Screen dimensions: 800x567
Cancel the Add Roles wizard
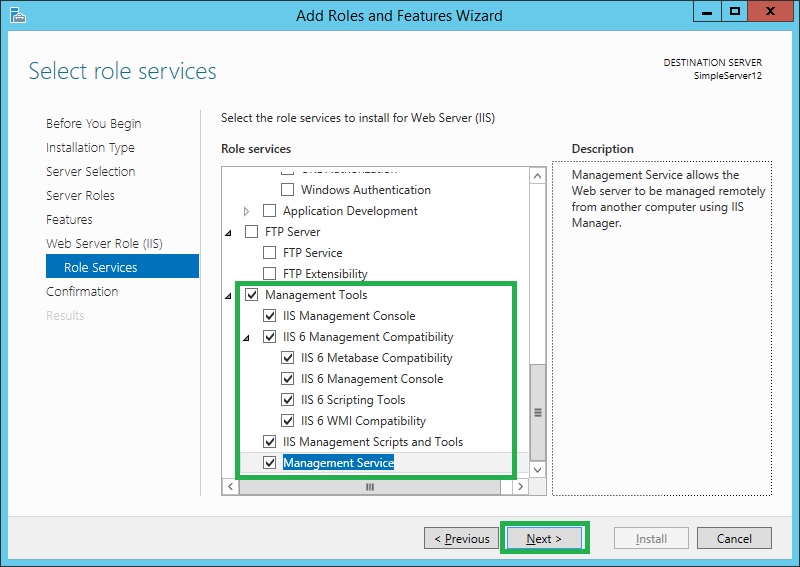pos(734,538)
